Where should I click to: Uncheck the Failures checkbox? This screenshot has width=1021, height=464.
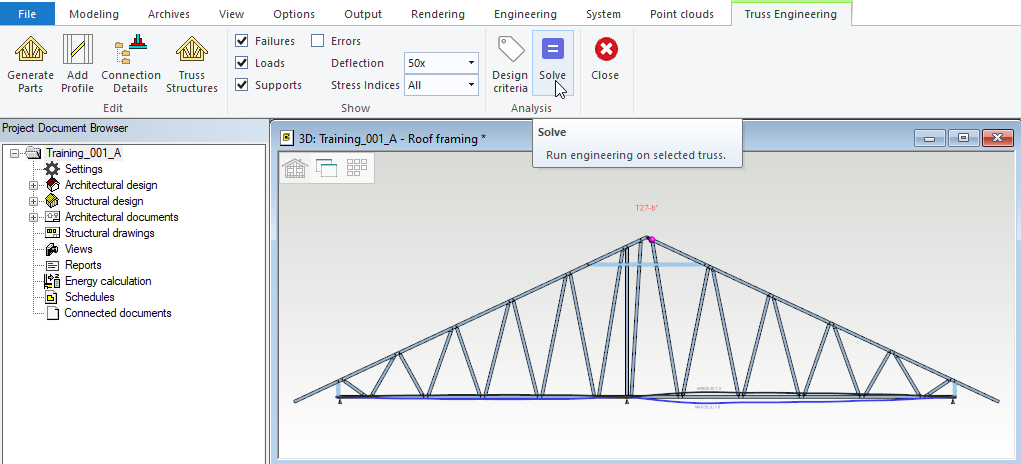(x=242, y=41)
